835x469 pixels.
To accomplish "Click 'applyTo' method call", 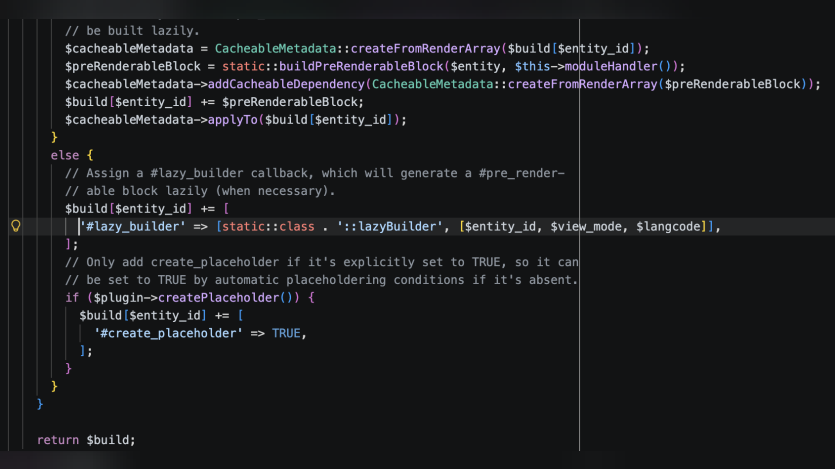I will 233,120.
